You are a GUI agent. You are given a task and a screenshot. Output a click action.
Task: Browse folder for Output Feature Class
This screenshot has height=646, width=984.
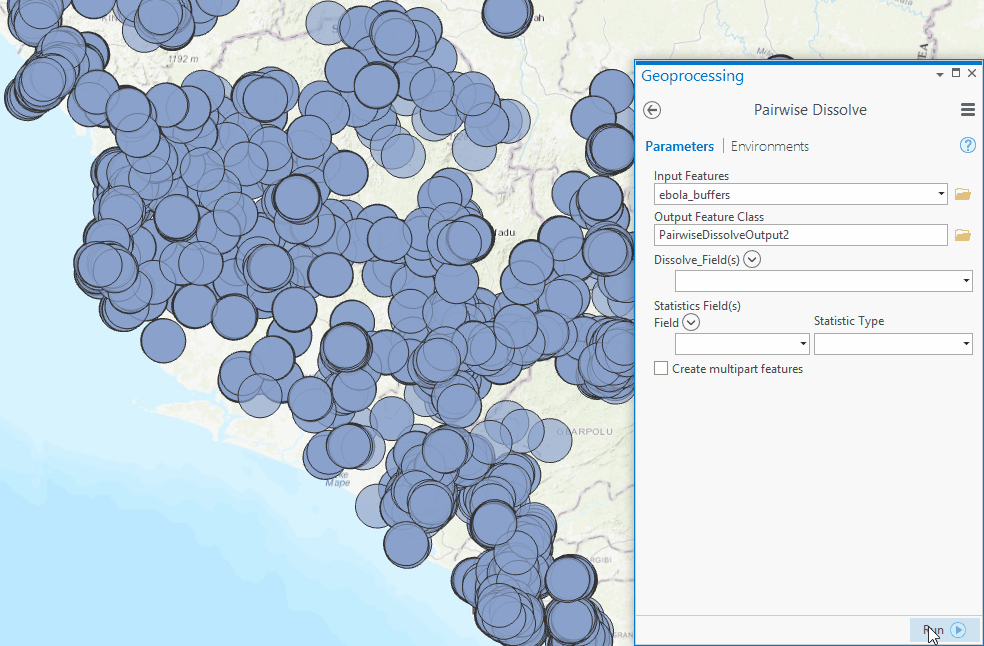(963, 235)
